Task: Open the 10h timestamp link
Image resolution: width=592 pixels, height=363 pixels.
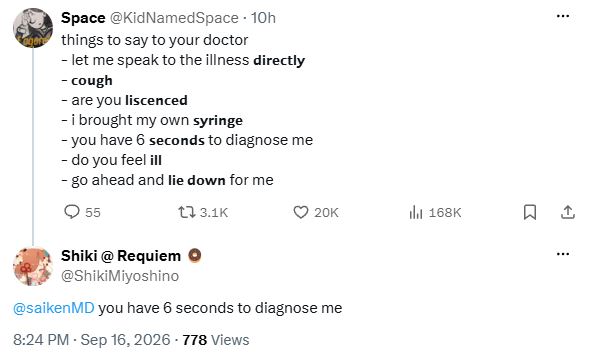Action: [x=264, y=18]
